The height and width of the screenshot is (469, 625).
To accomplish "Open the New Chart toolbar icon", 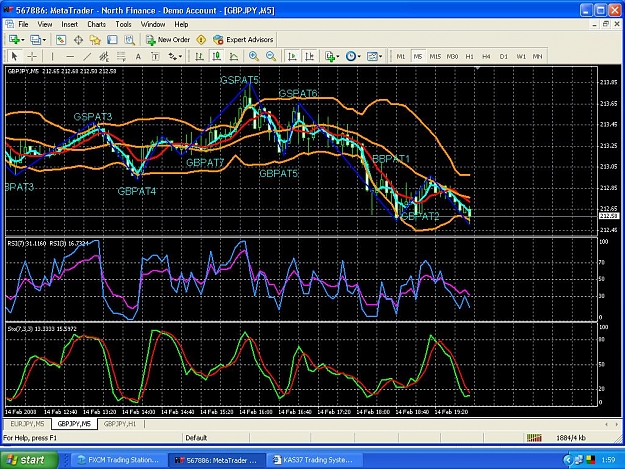I will click(x=14, y=40).
